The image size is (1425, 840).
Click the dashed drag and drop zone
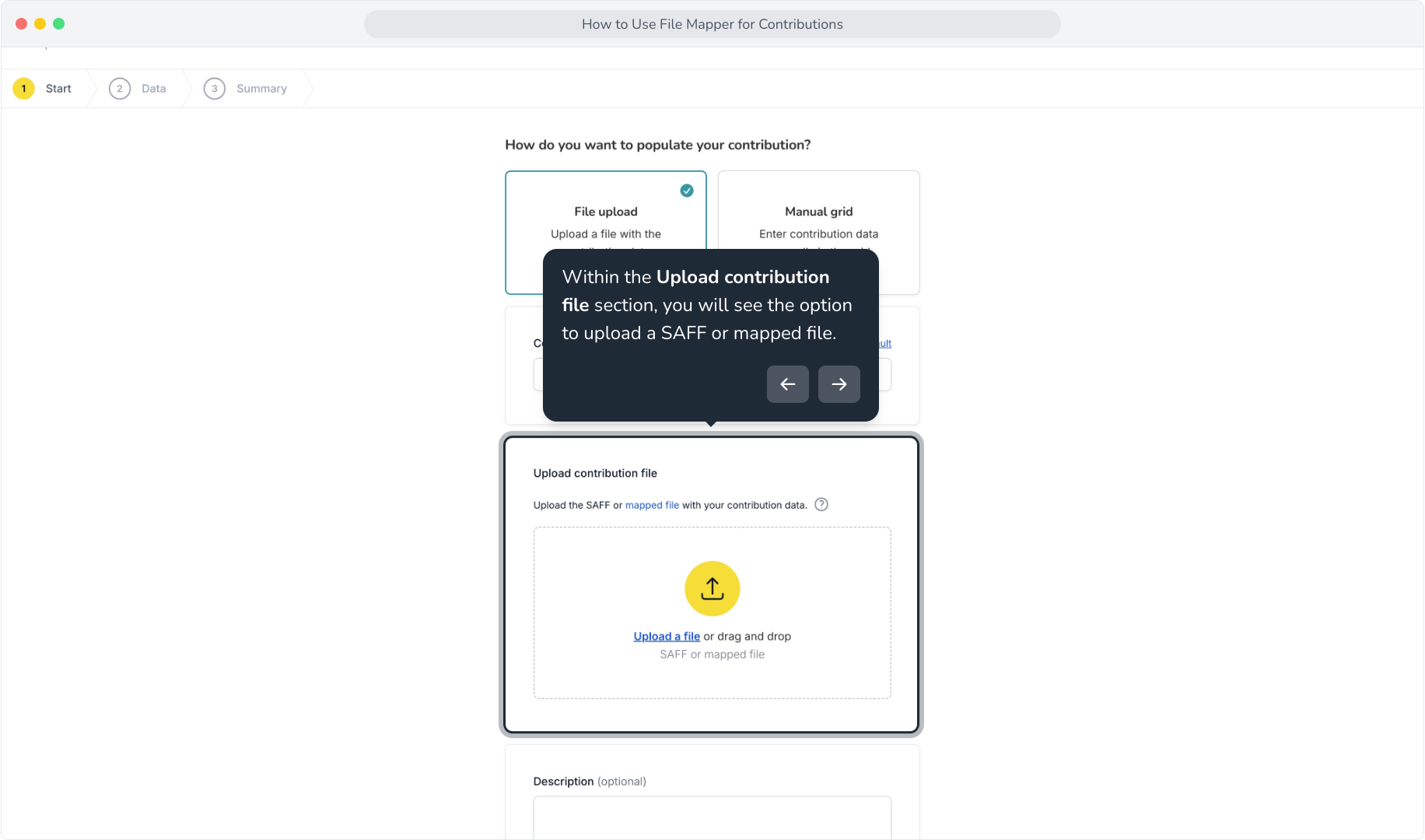(x=712, y=613)
